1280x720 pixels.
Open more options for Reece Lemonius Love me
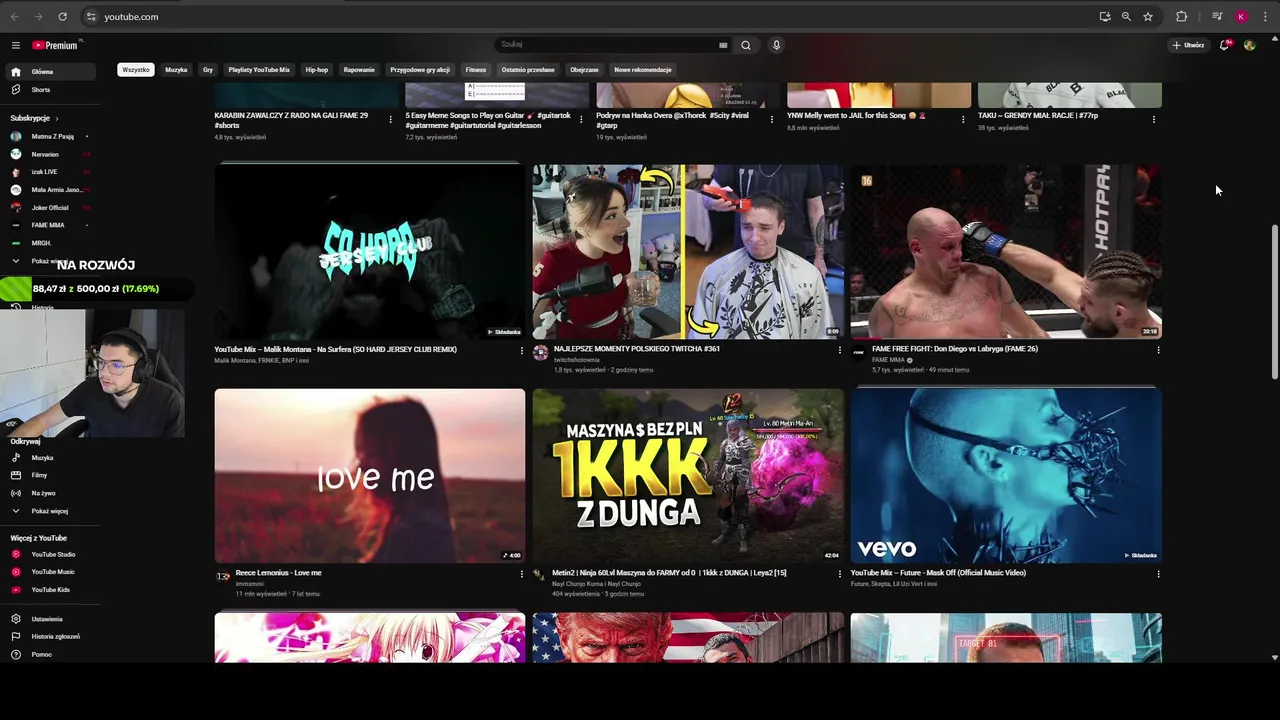point(521,574)
